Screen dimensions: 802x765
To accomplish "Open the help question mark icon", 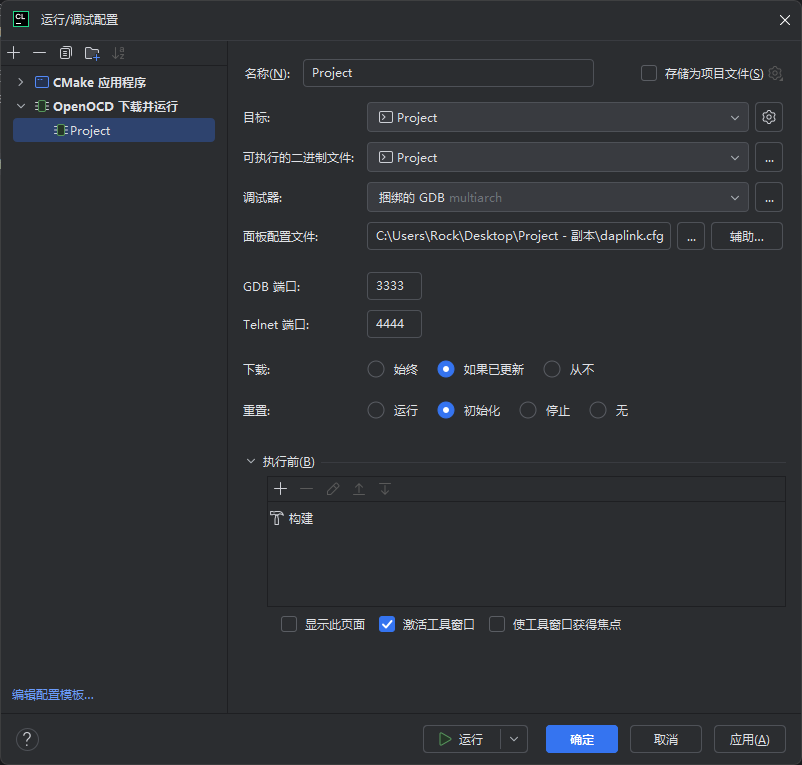I will pyautogui.click(x=26, y=739).
